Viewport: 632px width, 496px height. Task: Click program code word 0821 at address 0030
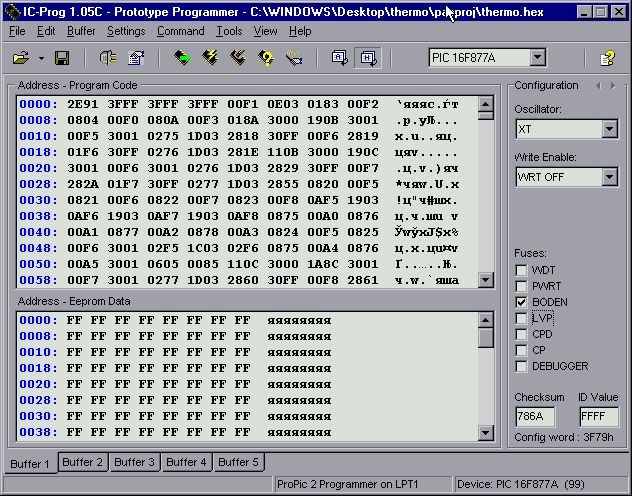pos(83,200)
